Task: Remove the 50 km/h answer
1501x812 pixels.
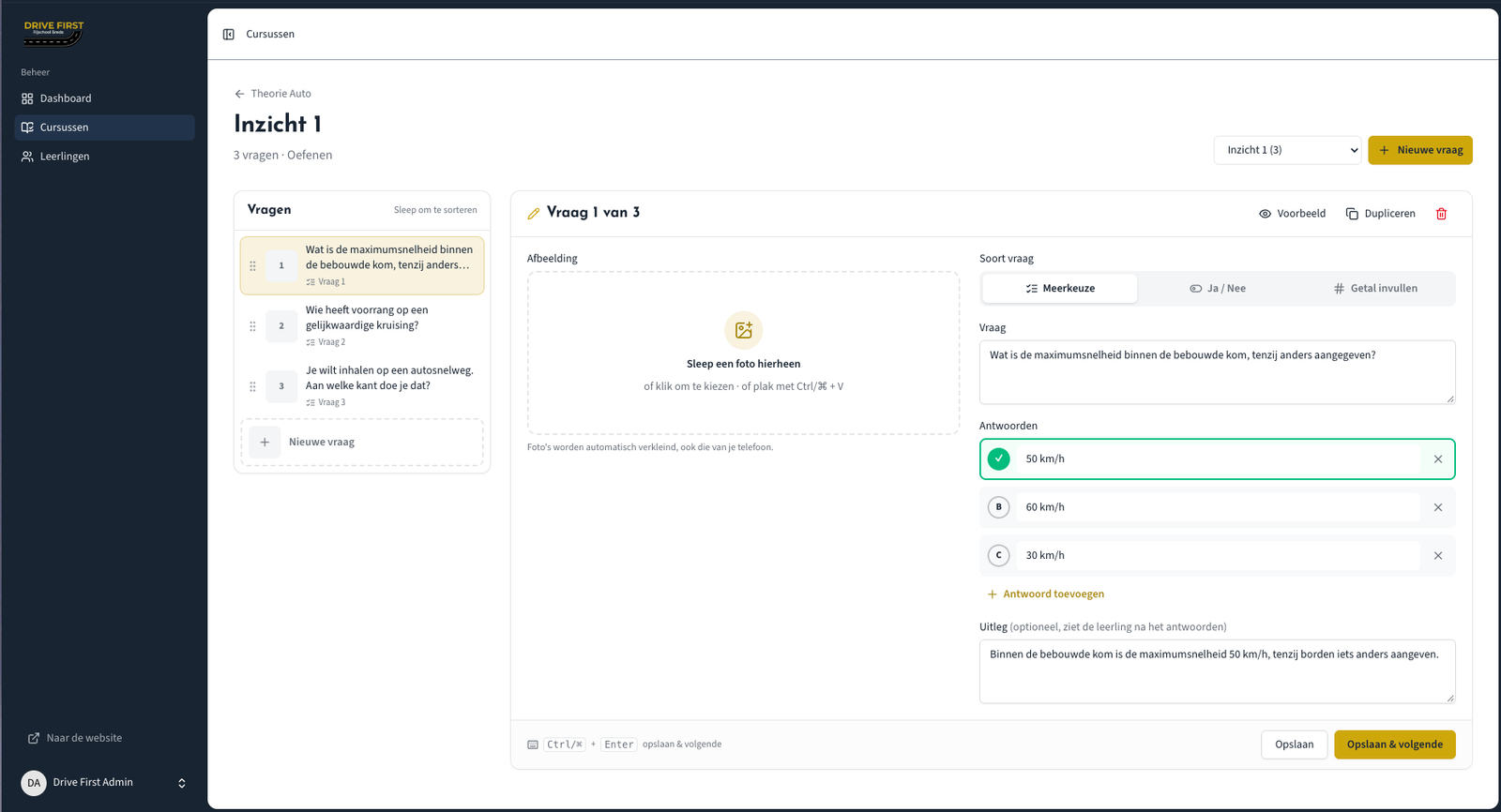Action: (x=1438, y=459)
